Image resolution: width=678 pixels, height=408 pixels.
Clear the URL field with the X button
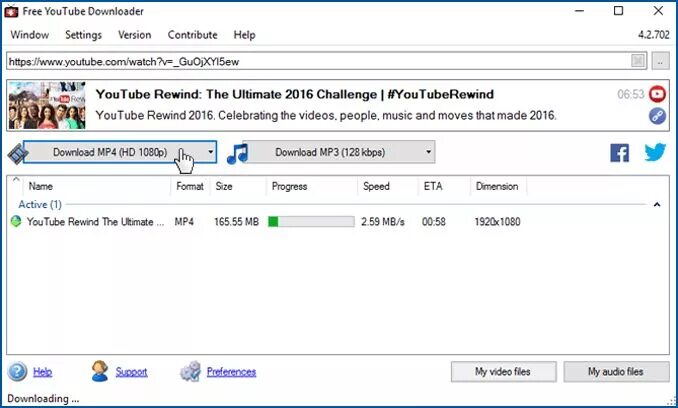[638, 61]
